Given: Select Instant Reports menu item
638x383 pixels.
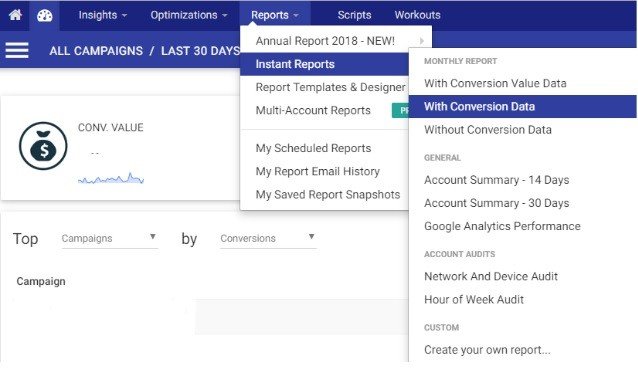Looking at the screenshot, I should (x=324, y=64).
